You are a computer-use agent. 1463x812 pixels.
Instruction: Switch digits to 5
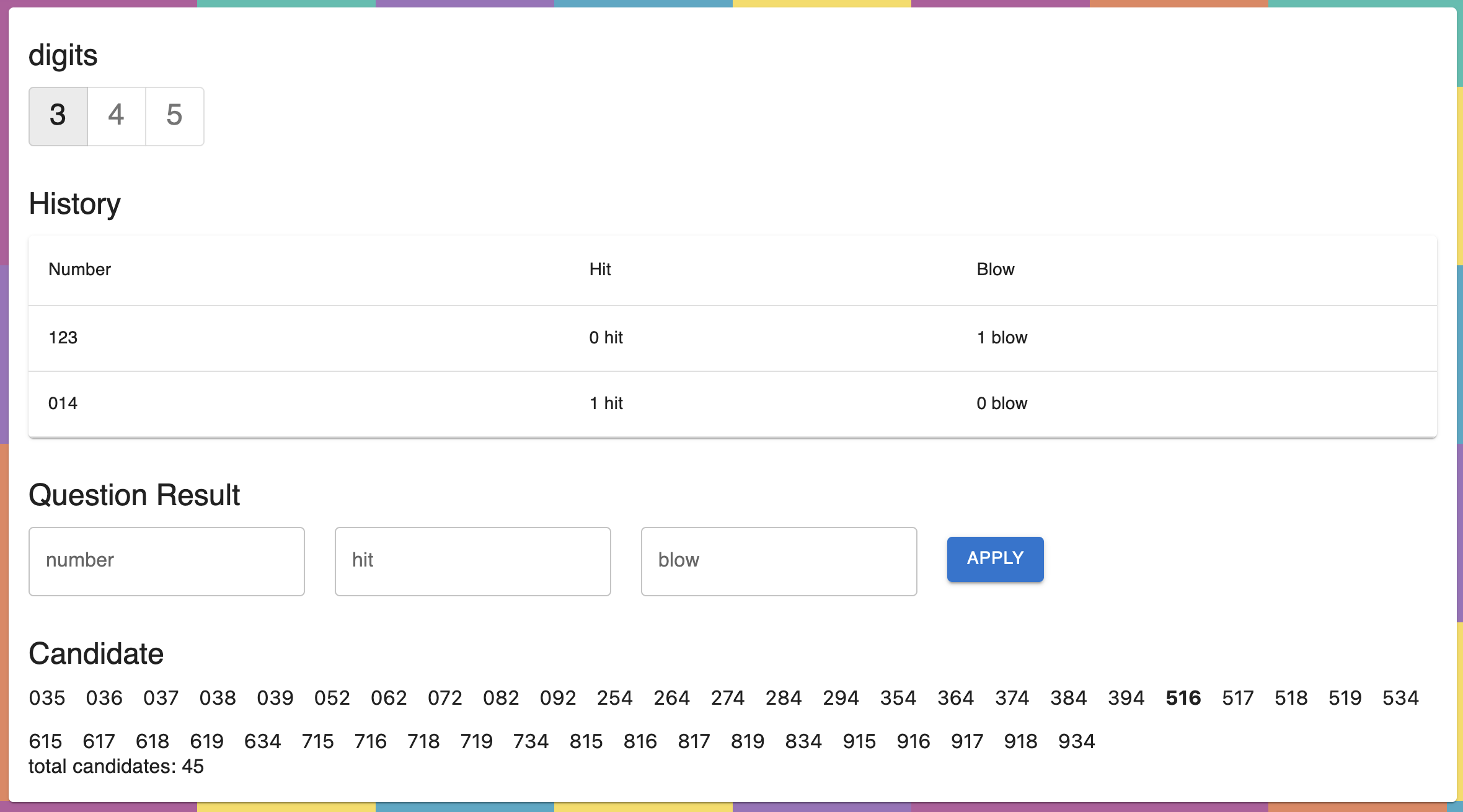click(175, 116)
